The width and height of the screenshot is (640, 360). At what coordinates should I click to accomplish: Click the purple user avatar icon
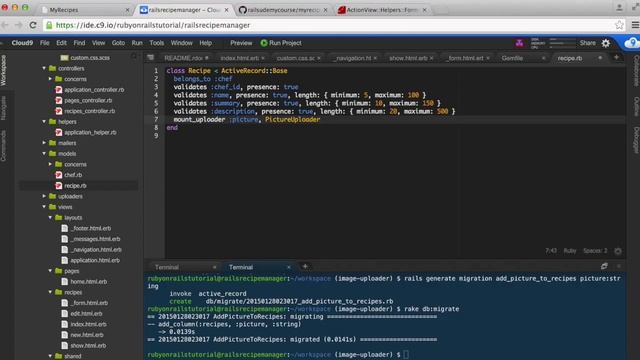point(519,43)
